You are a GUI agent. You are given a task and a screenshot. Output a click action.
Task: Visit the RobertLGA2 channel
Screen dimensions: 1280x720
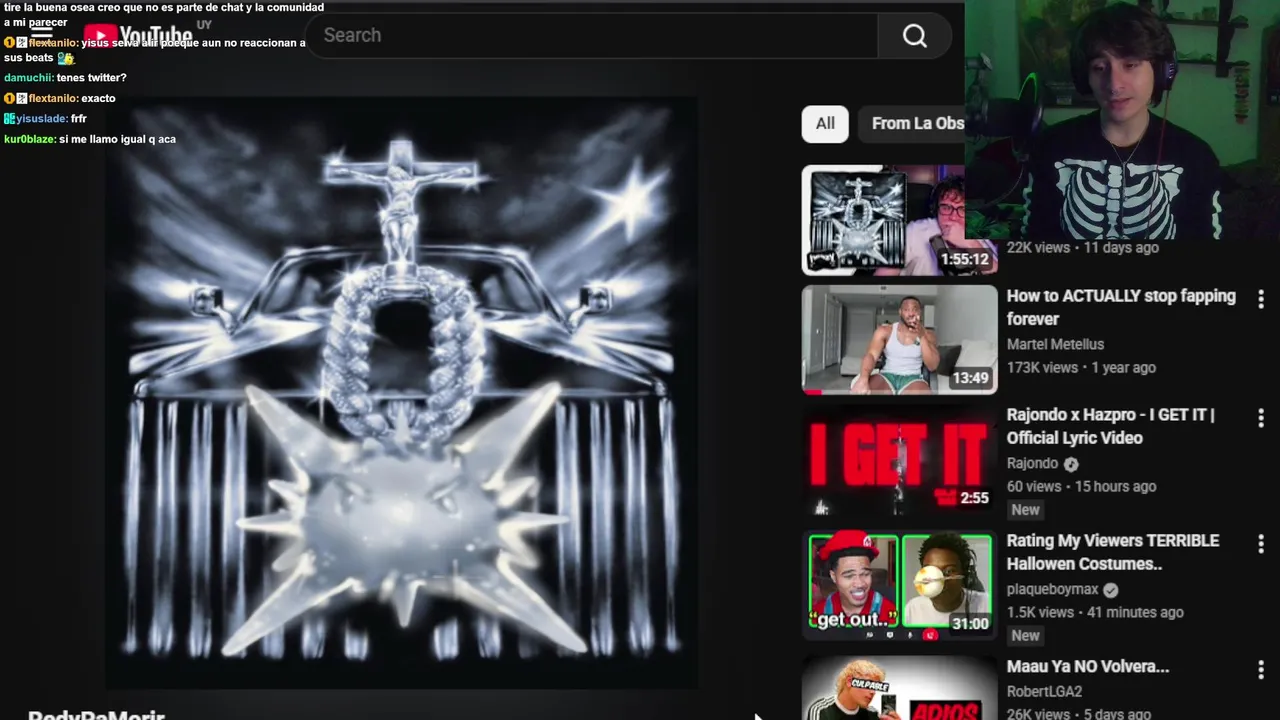tap(1044, 692)
